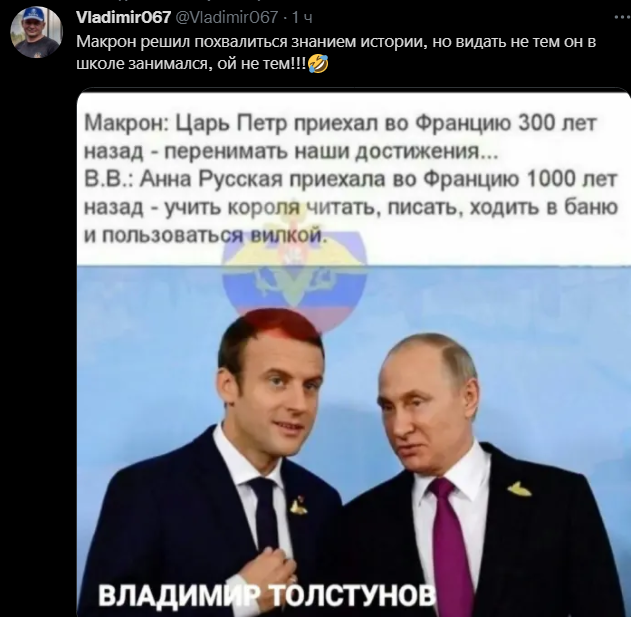Click the laughing emoji in the tweet
This screenshot has width=631, height=617.
click(318, 64)
